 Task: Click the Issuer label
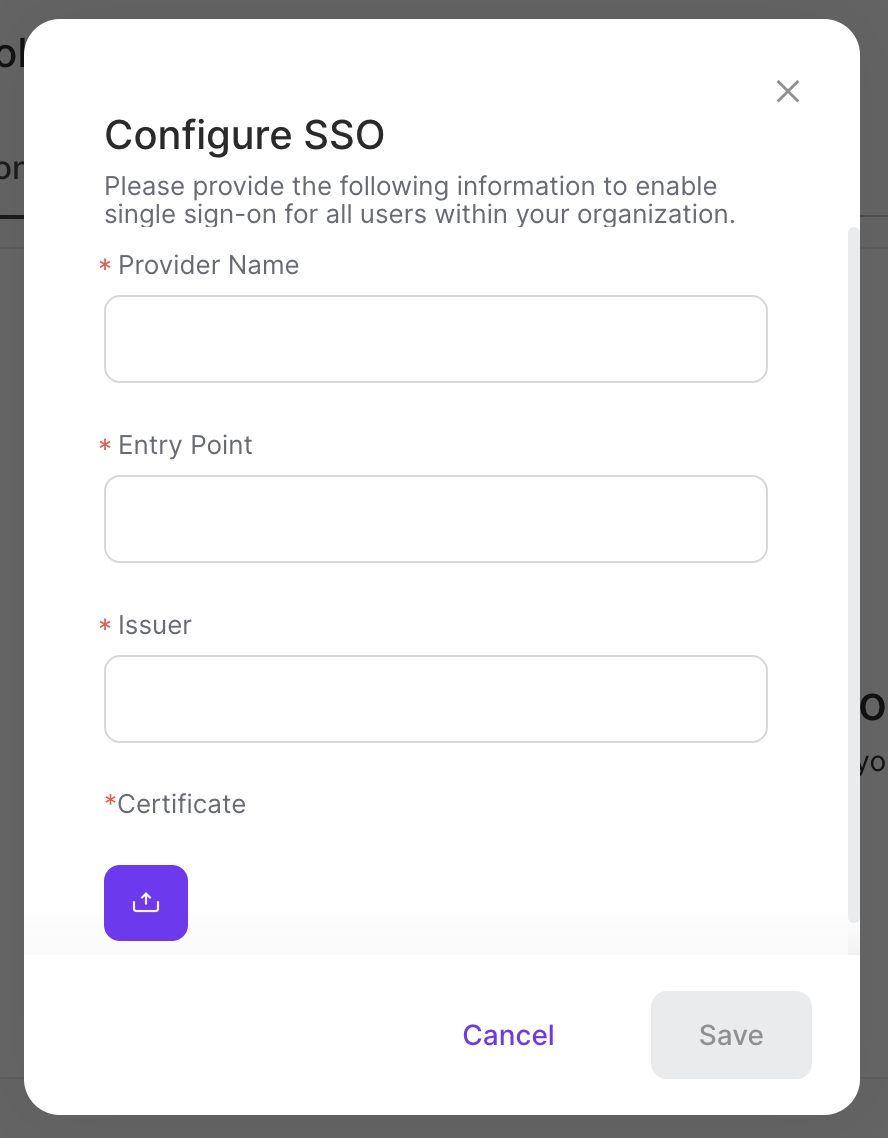coord(155,625)
